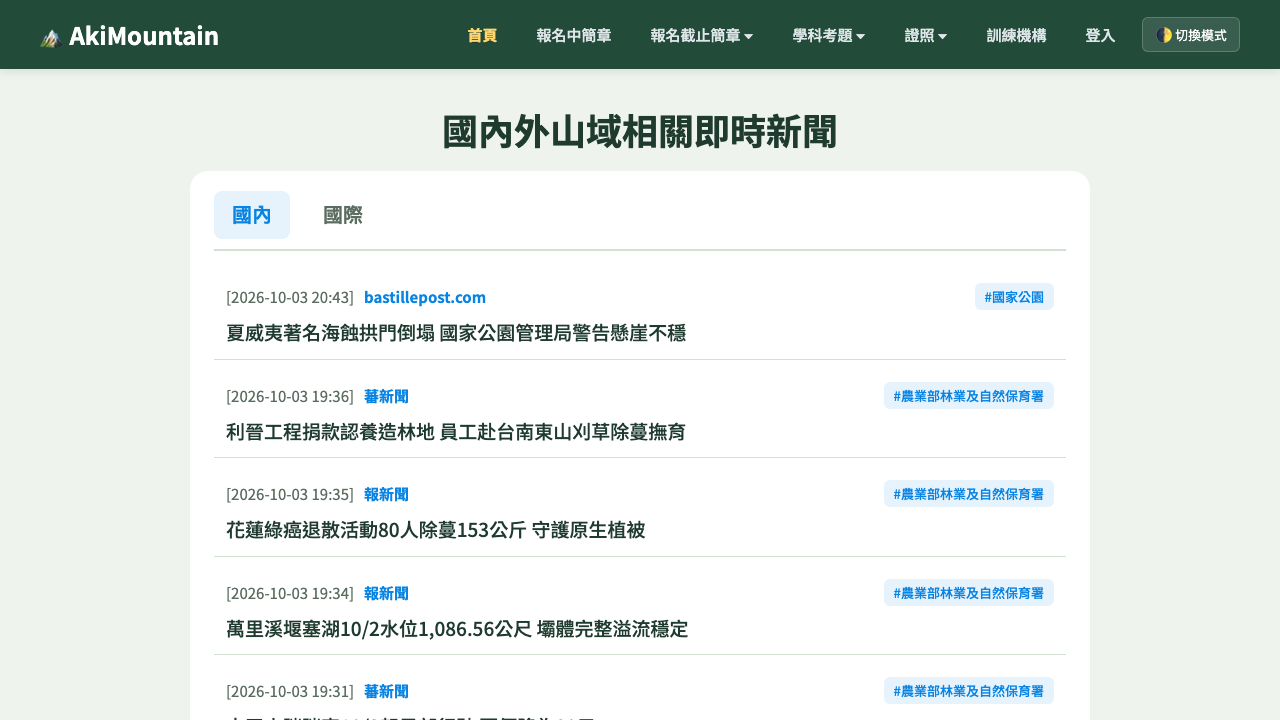The height and width of the screenshot is (720, 1280).
Task: Click 報新聞 source on the 19:35 article
Action: pyautogui.click(x=386, y=494)
